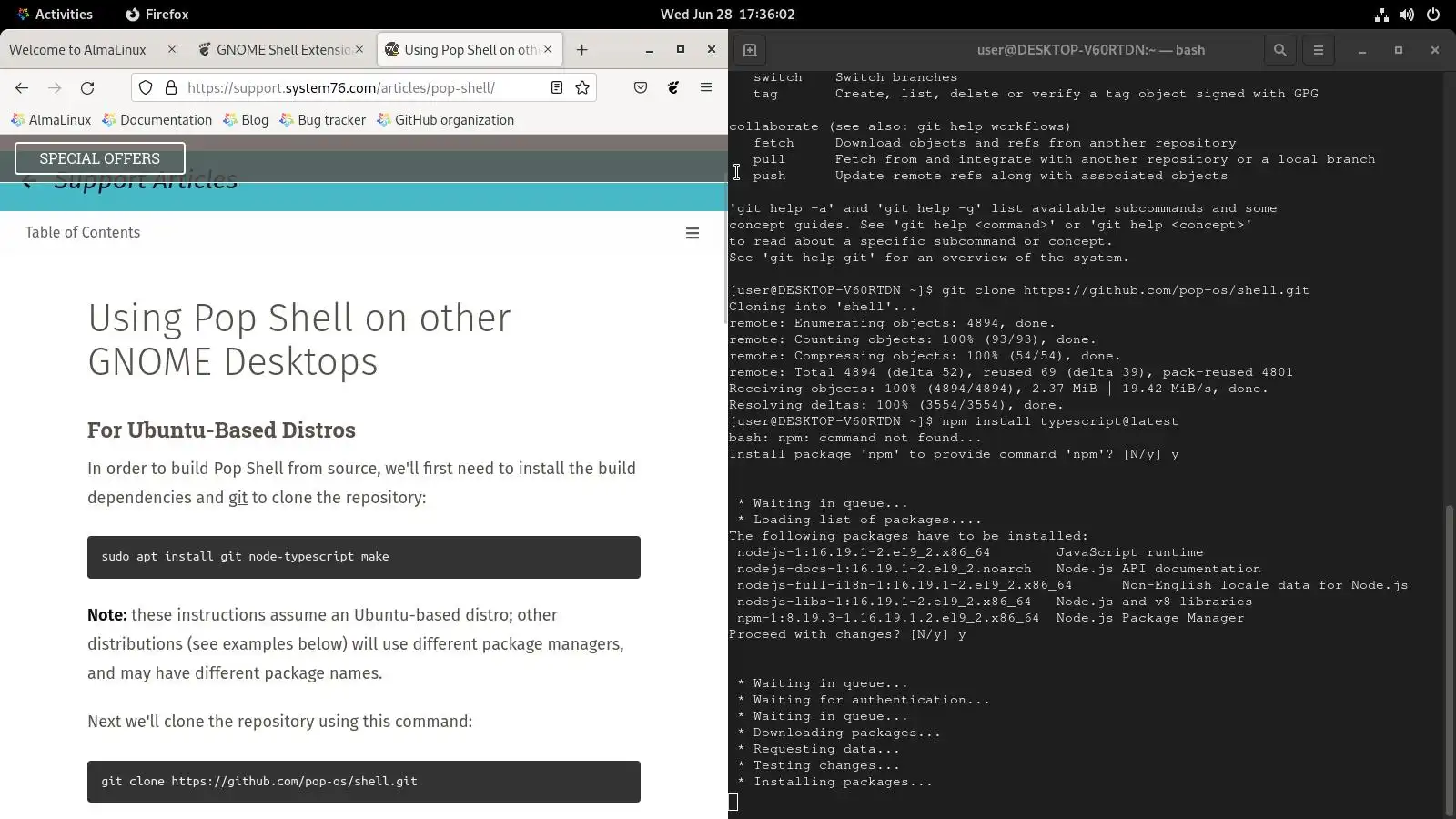This screenshot has height=819, width=1456.
Task: Click the terminal vertical scrollbar
Action: click(x=1450, y=660)
